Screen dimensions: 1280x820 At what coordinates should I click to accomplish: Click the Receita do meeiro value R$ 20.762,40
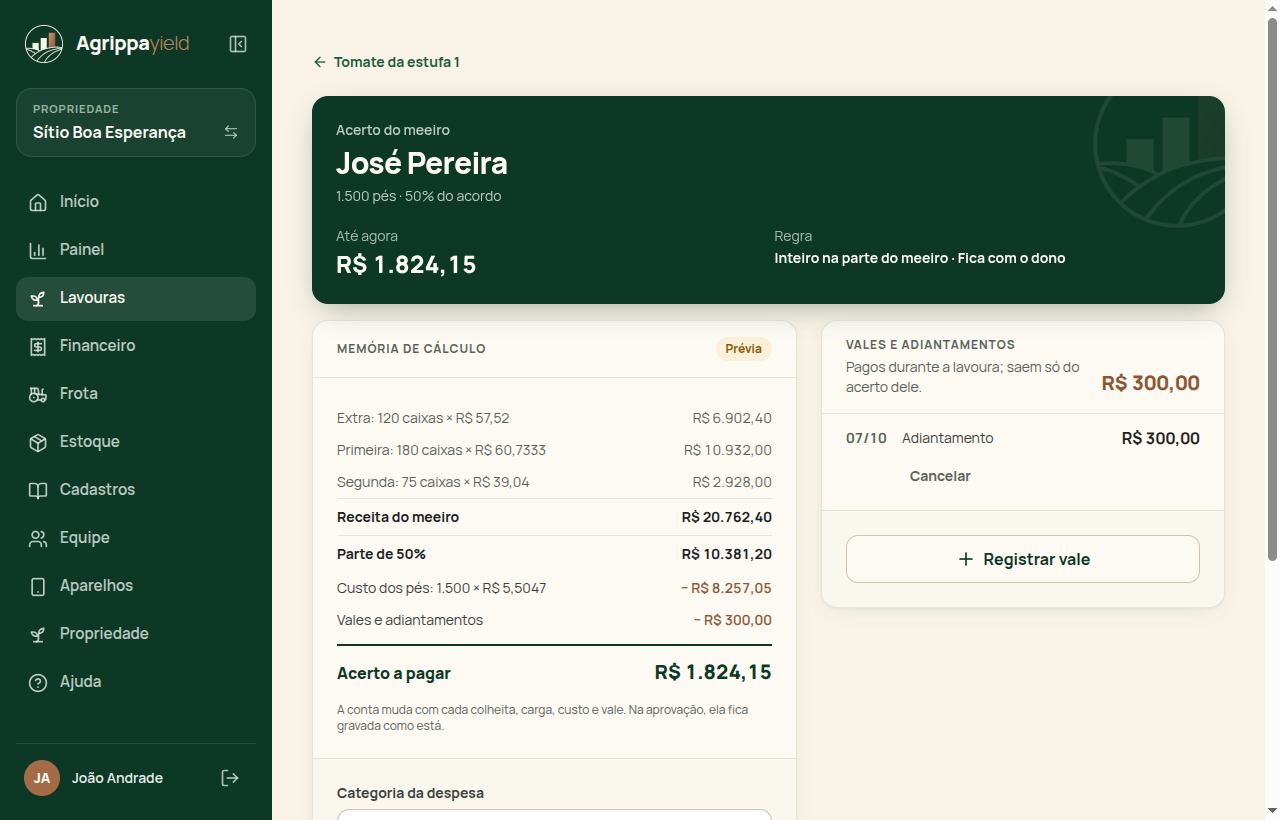tap(727, 517)
